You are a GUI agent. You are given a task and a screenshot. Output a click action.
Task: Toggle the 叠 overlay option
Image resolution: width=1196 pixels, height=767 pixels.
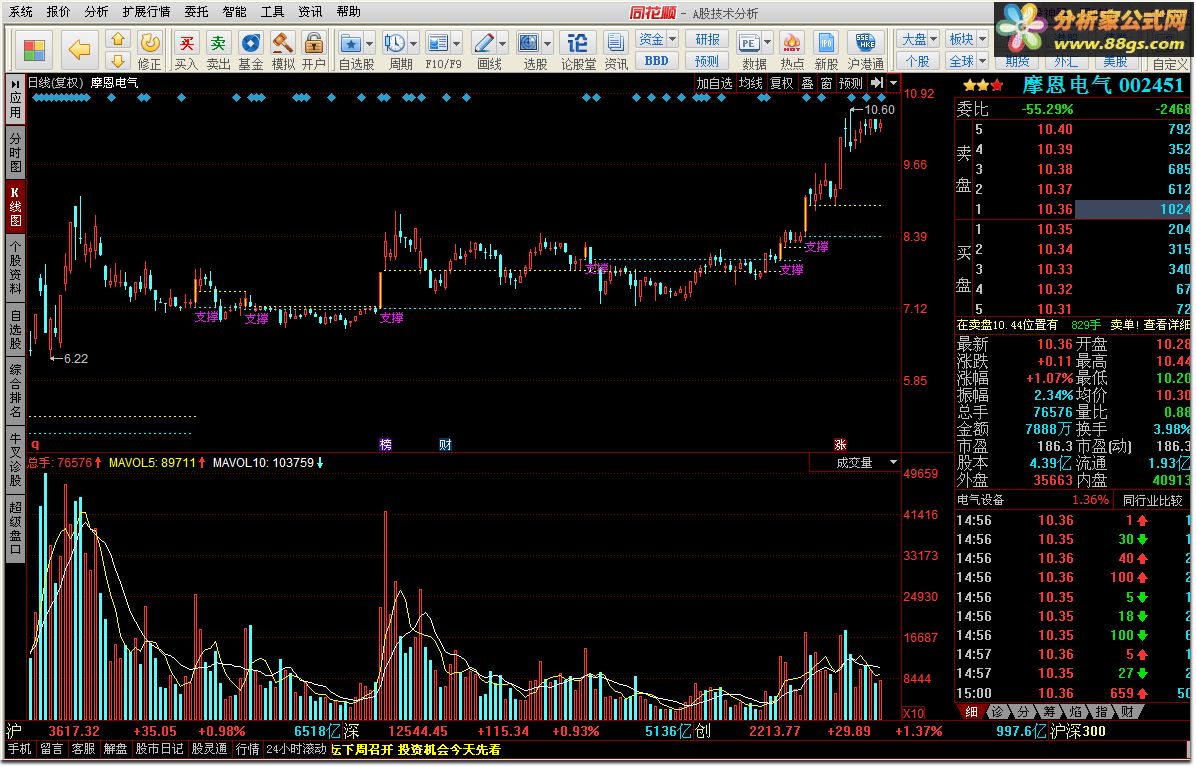807,83
